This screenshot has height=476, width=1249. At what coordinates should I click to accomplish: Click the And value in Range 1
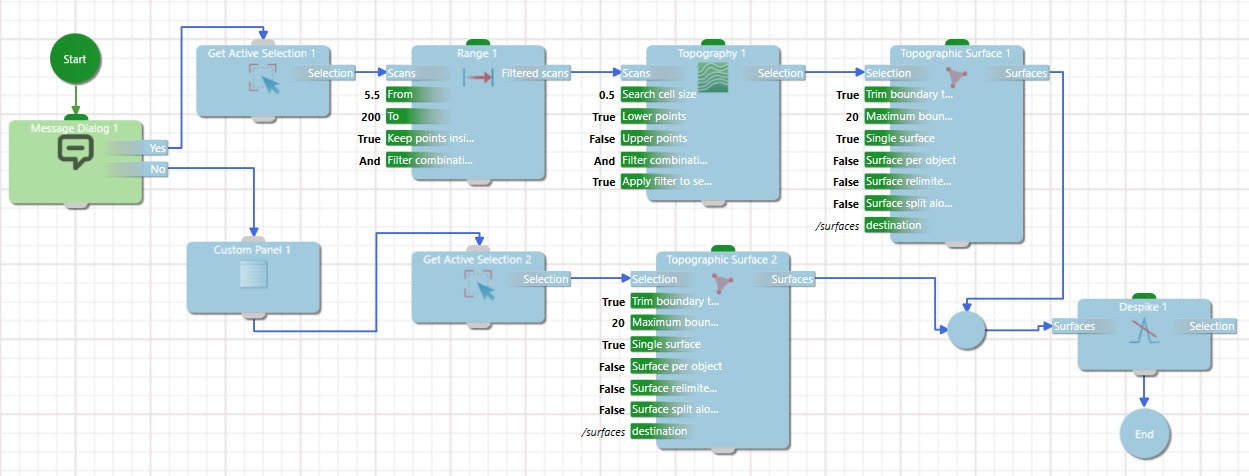(370, 161)
